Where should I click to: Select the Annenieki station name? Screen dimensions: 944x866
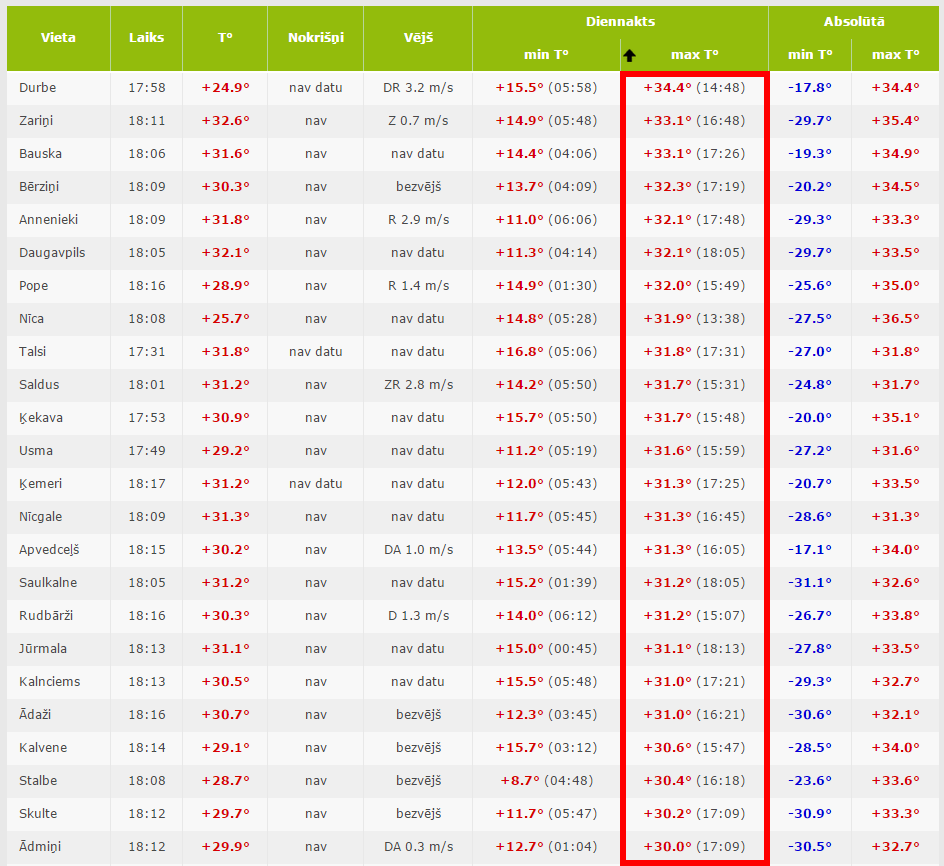coord(49,219)
